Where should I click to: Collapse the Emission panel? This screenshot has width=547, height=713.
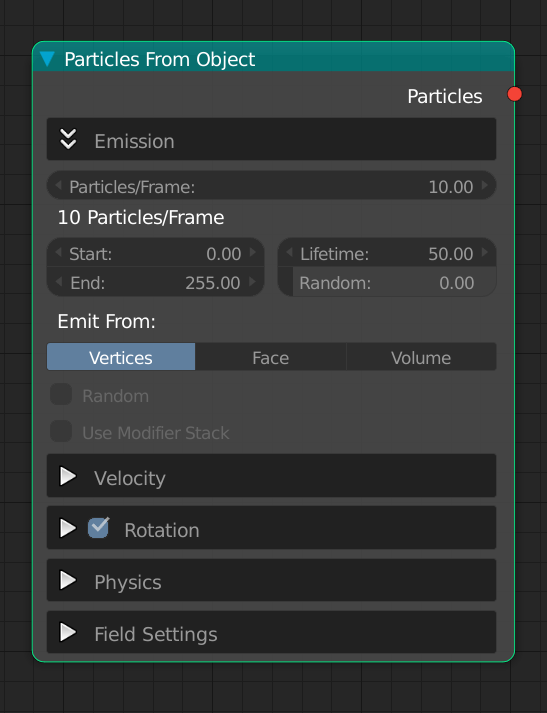pyautogui.click(x=68, y=139)
